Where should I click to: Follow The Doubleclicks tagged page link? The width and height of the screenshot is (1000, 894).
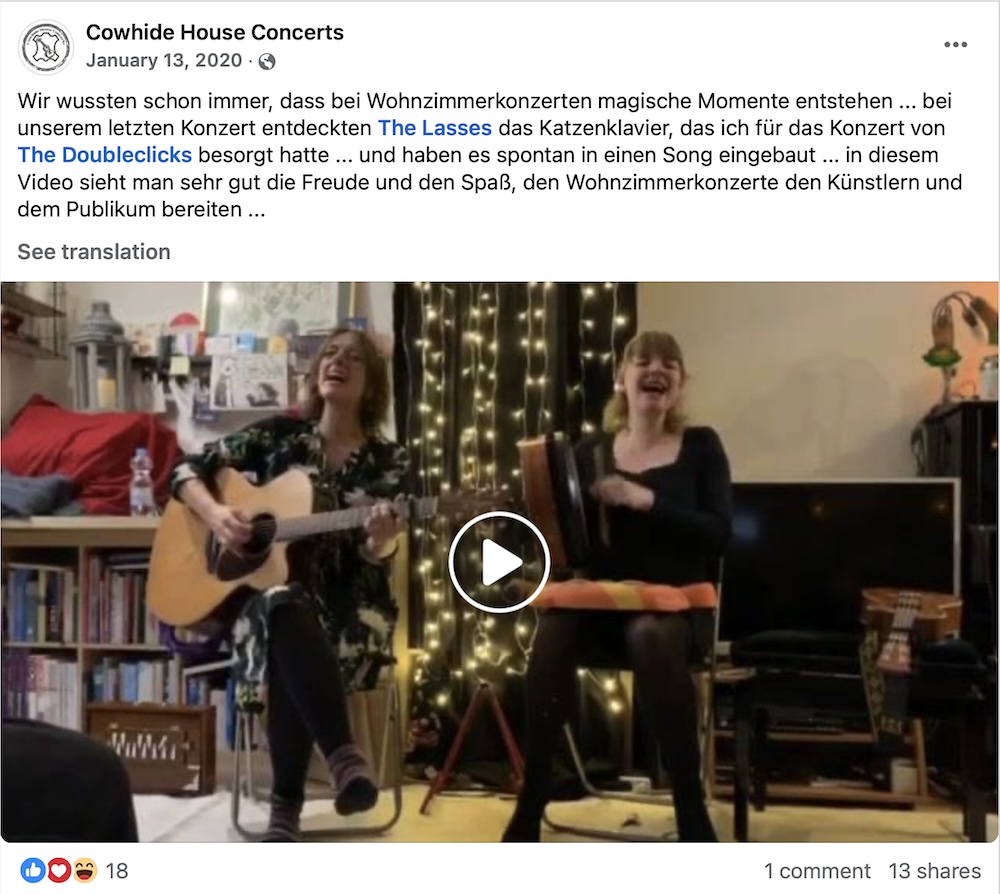pos(105,155)
